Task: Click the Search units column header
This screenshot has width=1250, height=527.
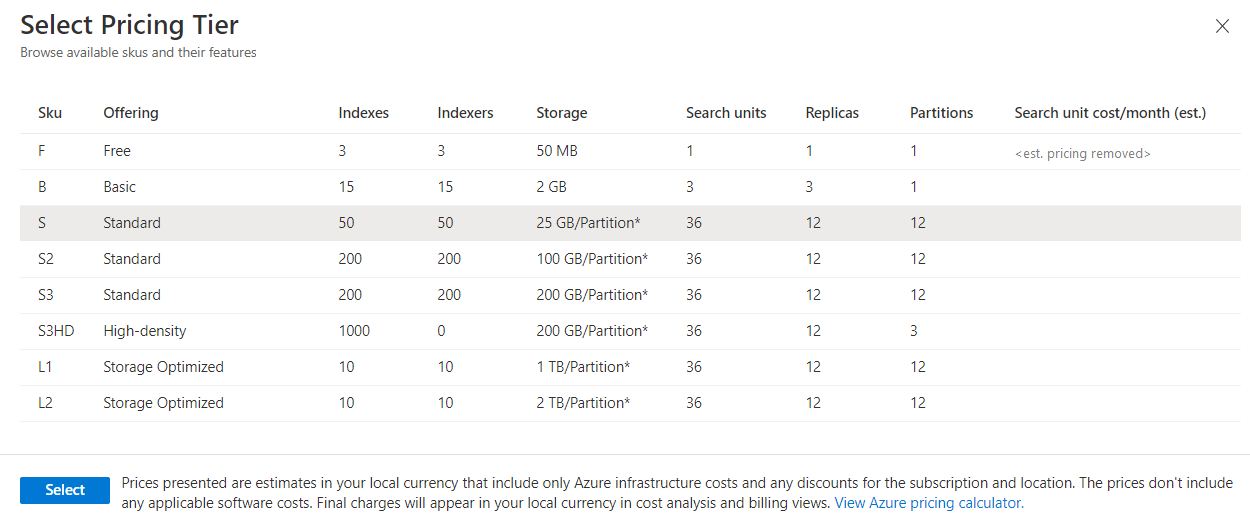Action: 726,113
